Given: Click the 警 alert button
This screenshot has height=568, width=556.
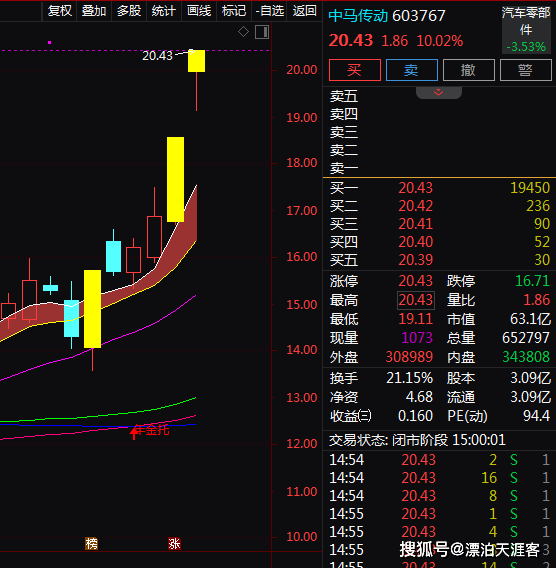Looking at the screenshot, I should (x=526, y=70).
